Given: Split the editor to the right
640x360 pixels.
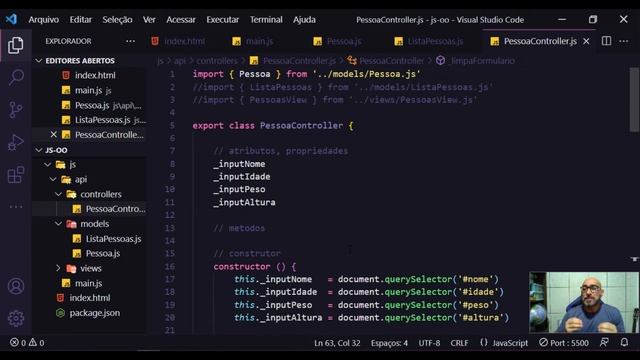Looking at the screenshot, I should click(x=606, y=41).
